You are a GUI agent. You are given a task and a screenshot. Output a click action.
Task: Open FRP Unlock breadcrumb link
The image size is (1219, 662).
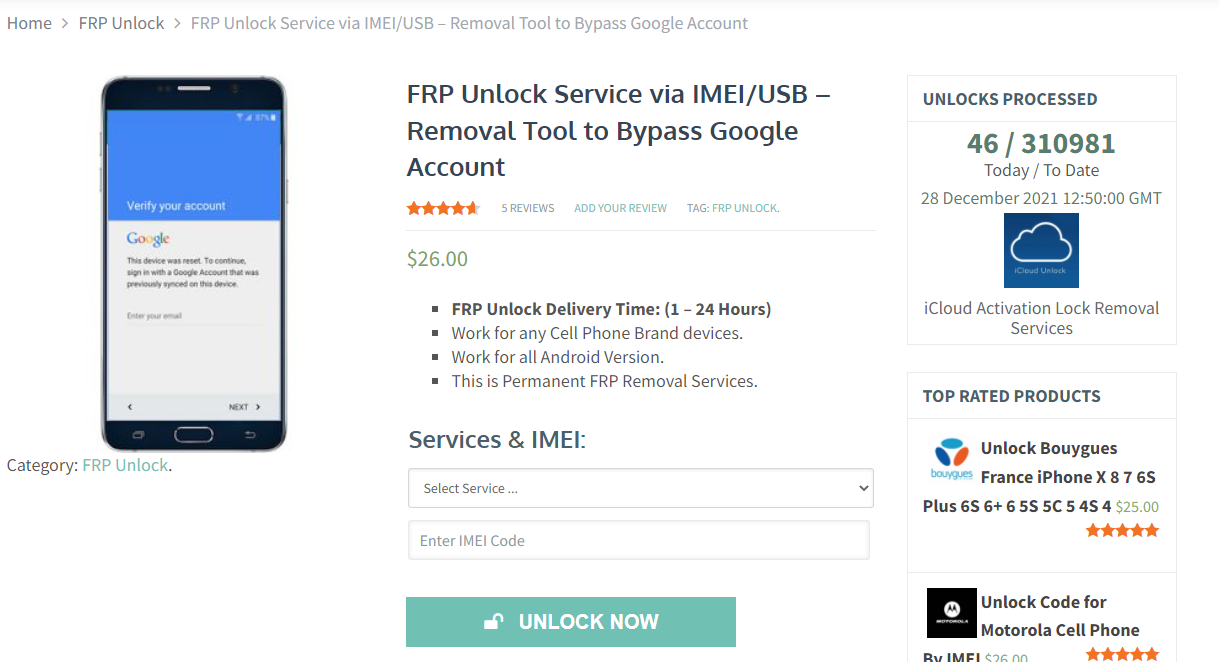click(121, 23)
